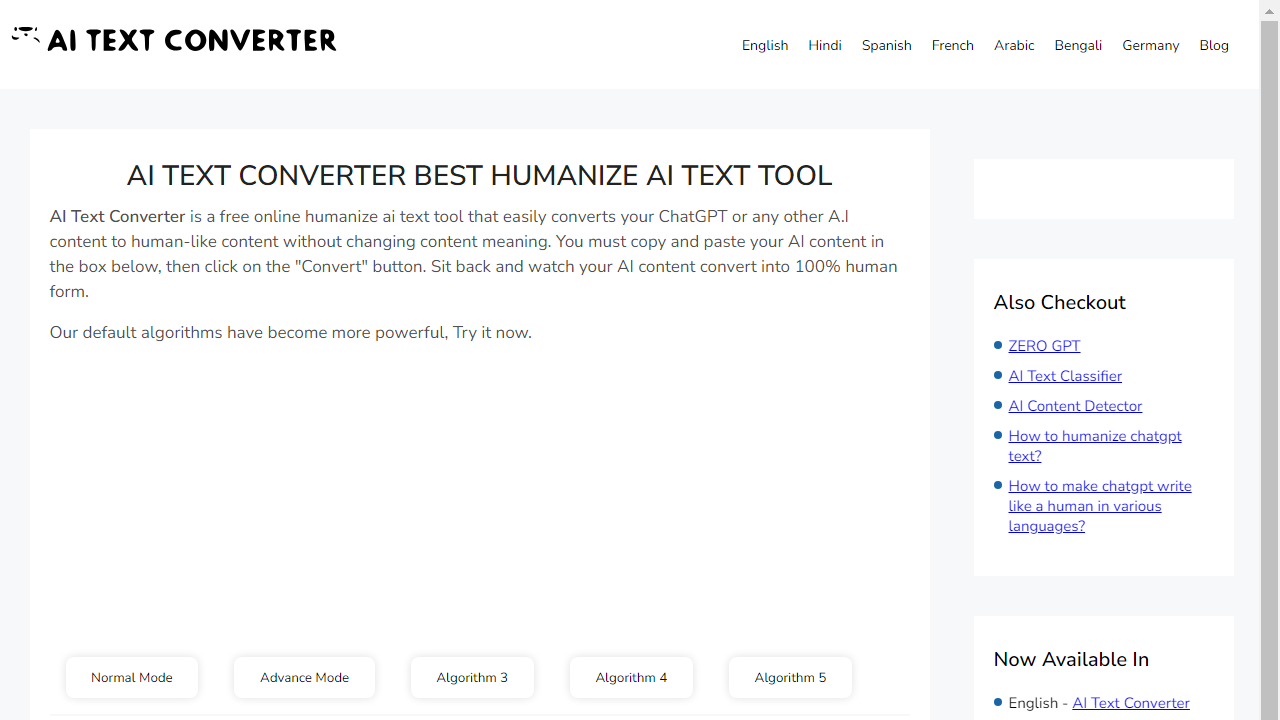The image size is (1280, 720).
Task: Go to the French language page
Action: (953, 45)
